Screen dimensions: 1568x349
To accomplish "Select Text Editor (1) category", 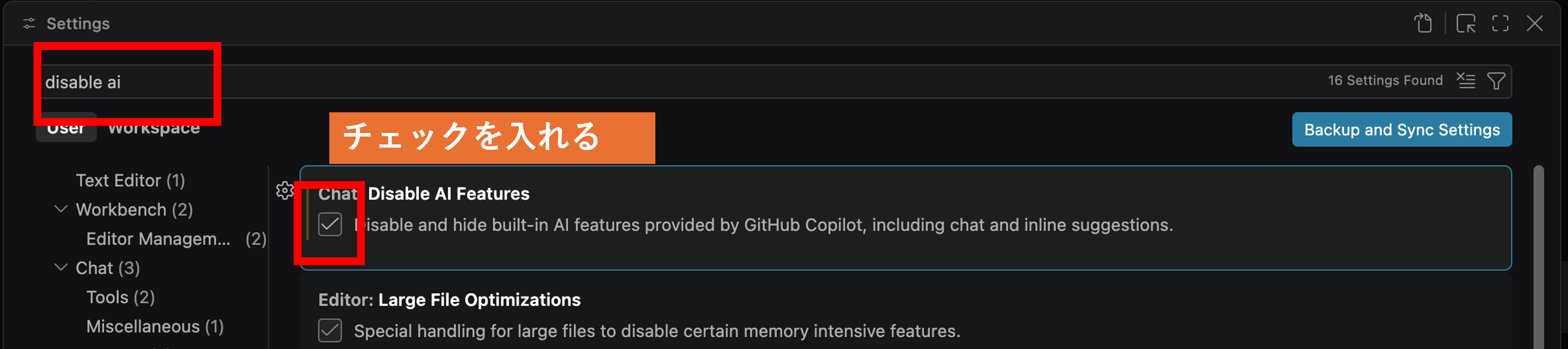I will click(130, 180).
